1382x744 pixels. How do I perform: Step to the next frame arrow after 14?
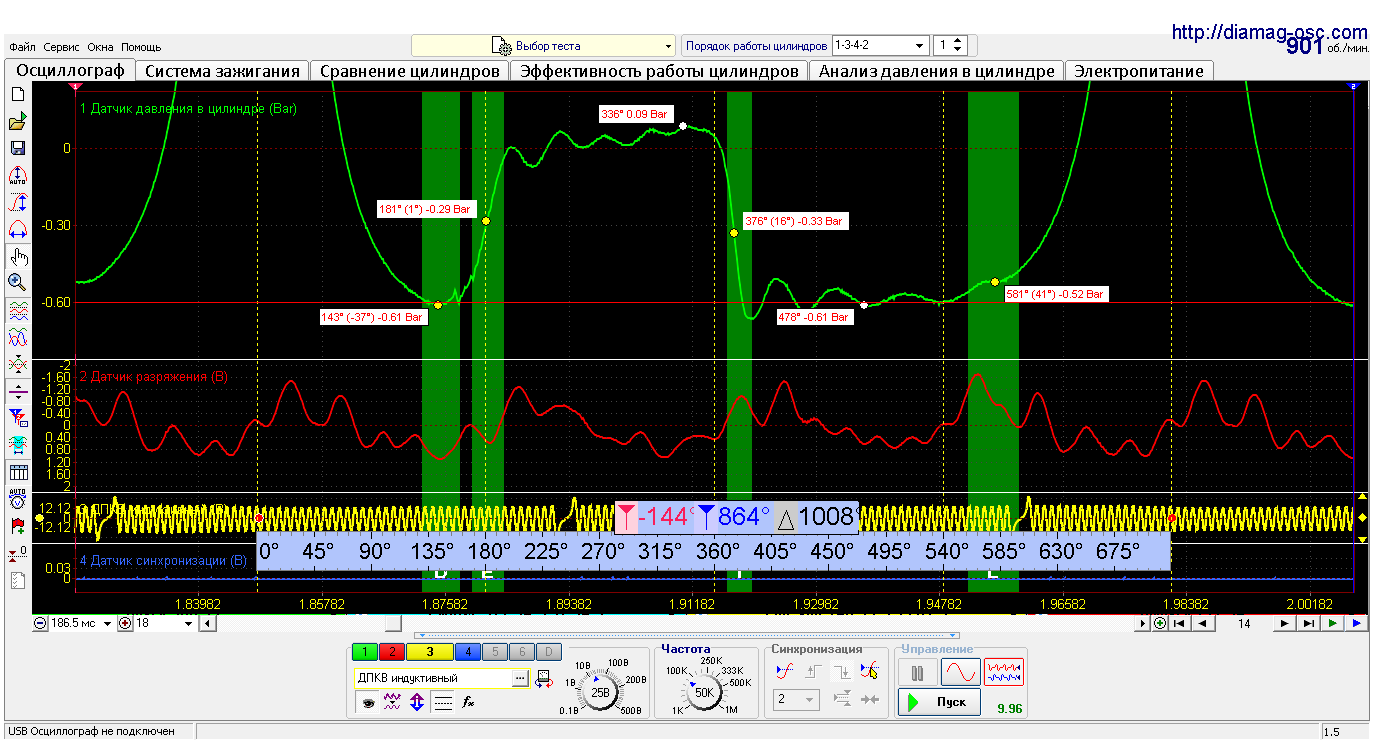pyautogui.click(x=1285, y=623)
